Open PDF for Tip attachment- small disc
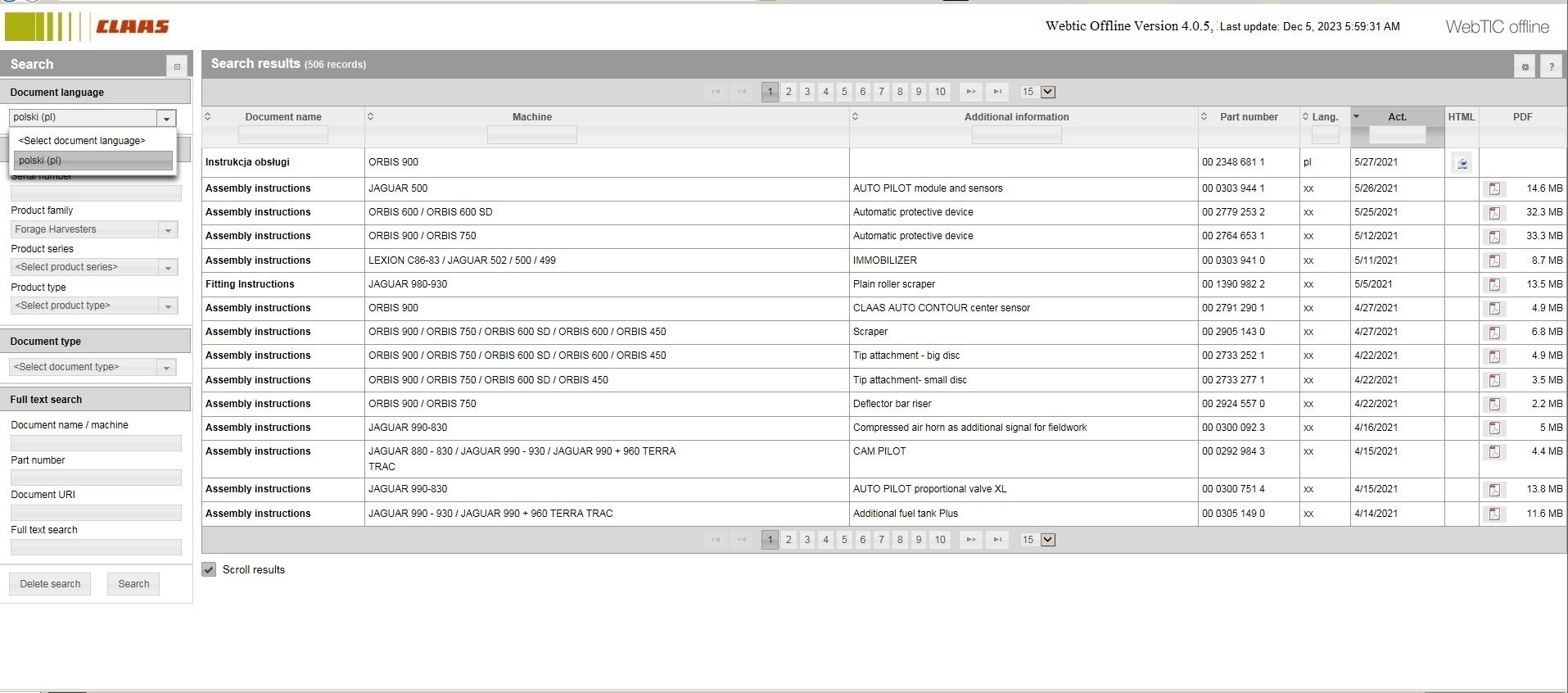This screenshot has height=693, width=1568. click(1494, 380)
